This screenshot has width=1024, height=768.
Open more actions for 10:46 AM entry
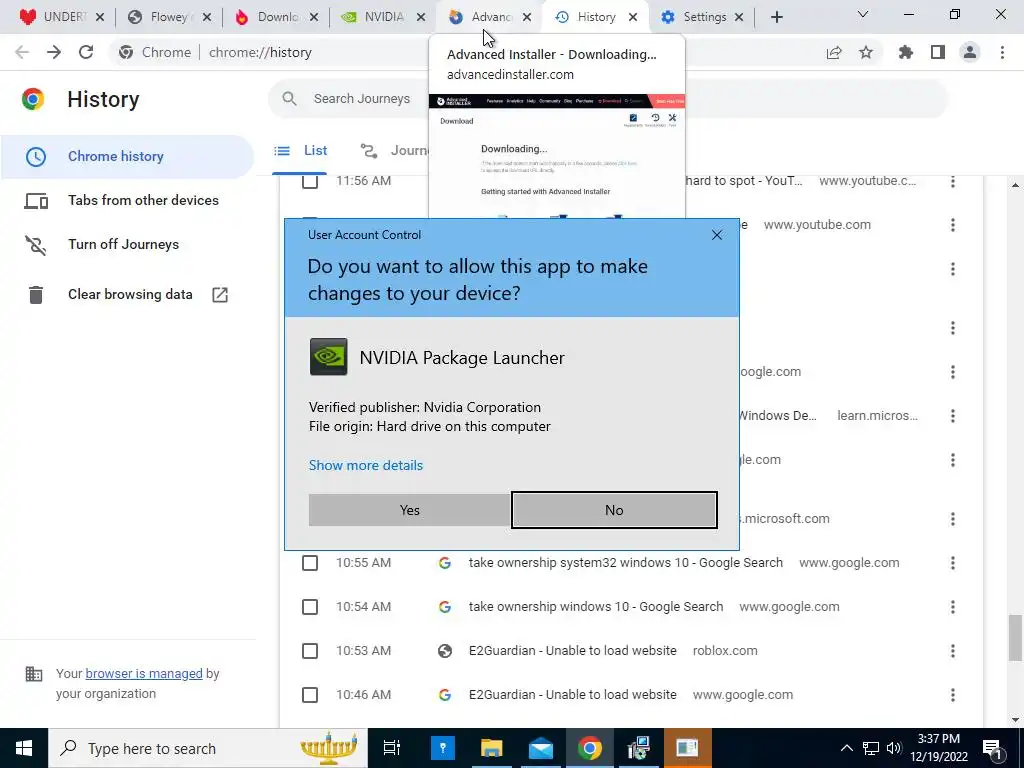[953, 695]
